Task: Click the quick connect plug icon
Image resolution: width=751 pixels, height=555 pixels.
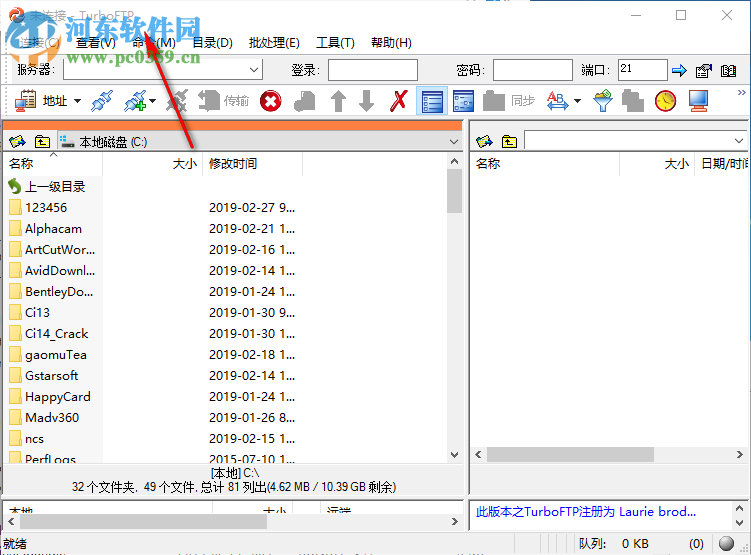Action: click(x=102, y=101)
